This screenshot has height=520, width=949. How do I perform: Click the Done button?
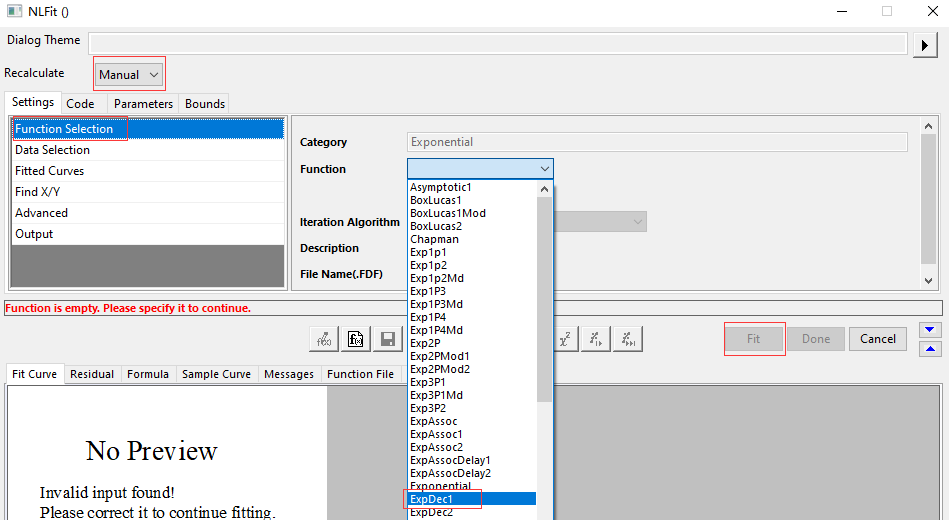tap(816, 339)
